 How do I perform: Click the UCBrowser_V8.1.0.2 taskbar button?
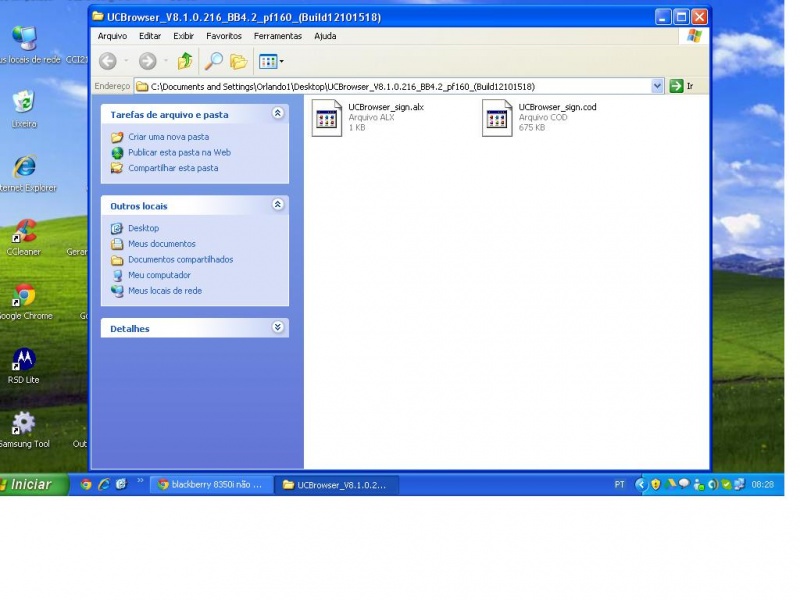click(x=336, y=485)
